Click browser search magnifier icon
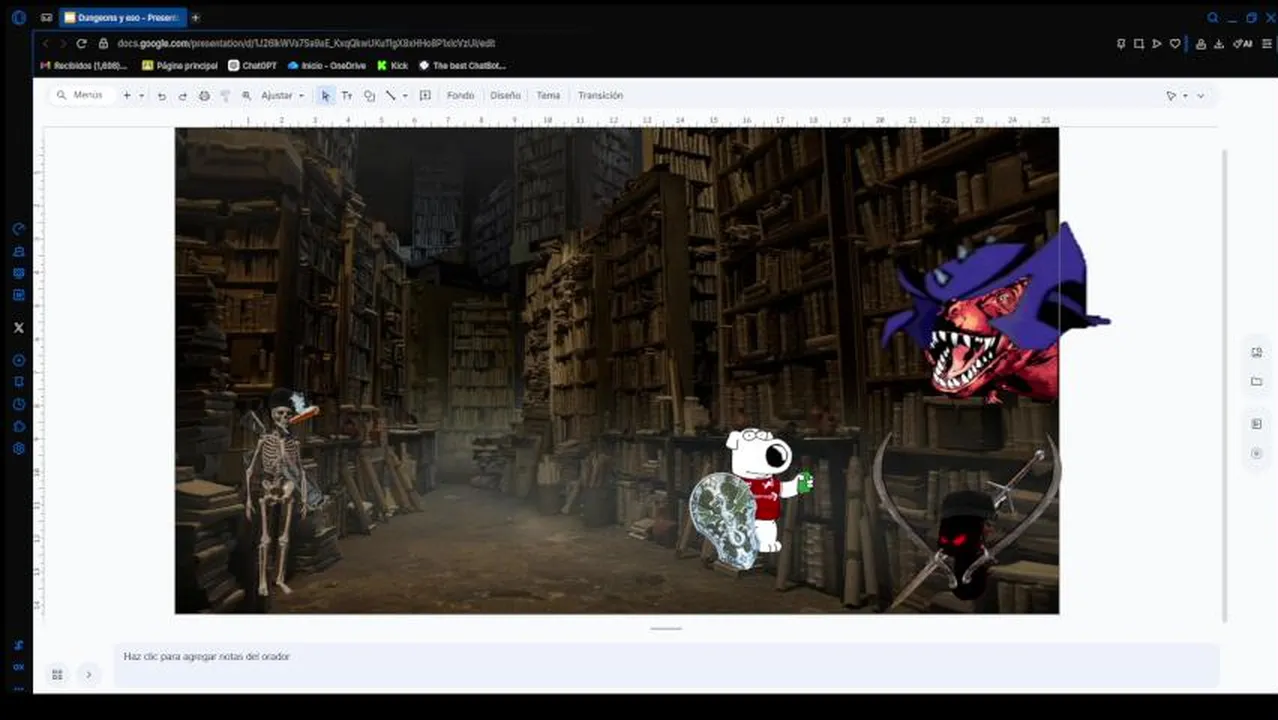This screenshot has width=1278, height=720. coord(1213,17)
